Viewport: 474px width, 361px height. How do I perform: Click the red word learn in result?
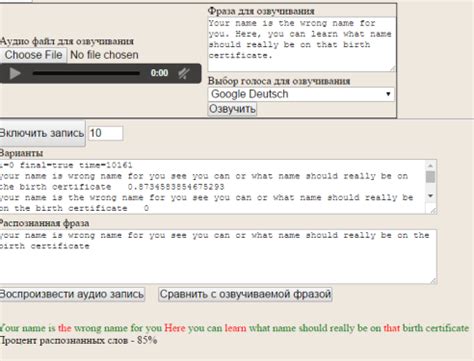(x=236, y=328)
